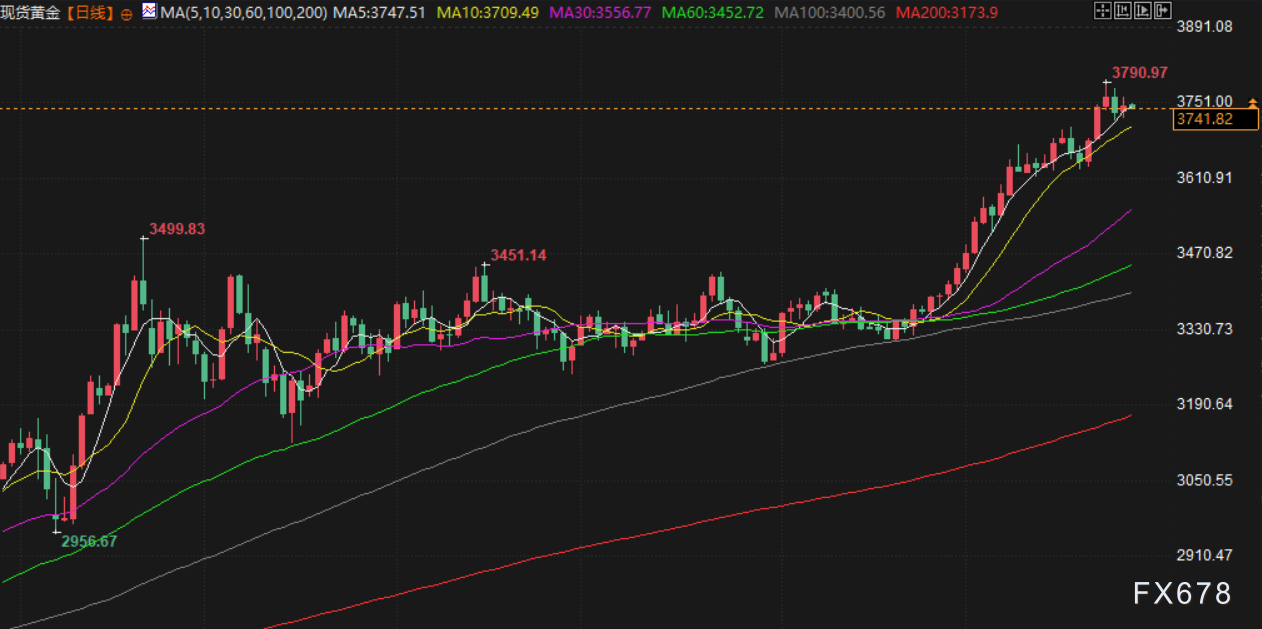
Task: Open the 日线 timeframe selector
Action: [89, 13]
